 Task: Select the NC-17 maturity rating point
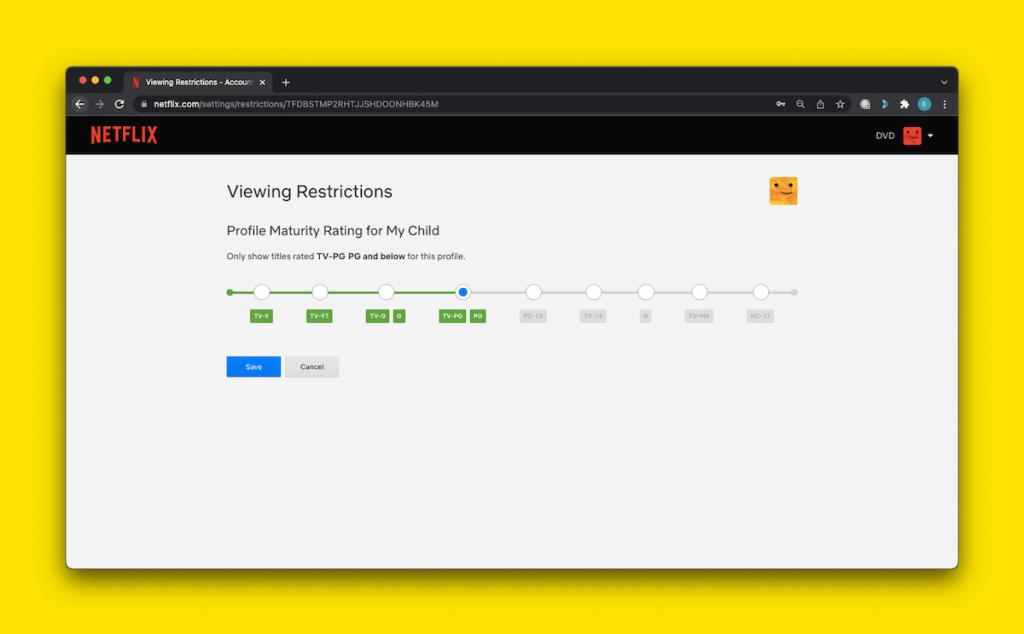coord(761,292)
